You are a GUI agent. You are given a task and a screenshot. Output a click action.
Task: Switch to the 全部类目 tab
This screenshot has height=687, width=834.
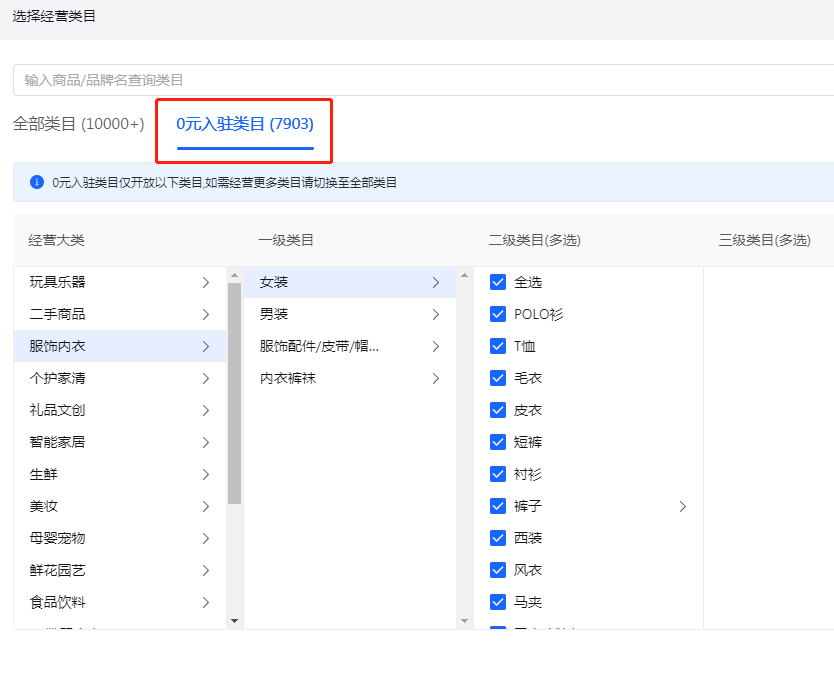coord(78,124)
